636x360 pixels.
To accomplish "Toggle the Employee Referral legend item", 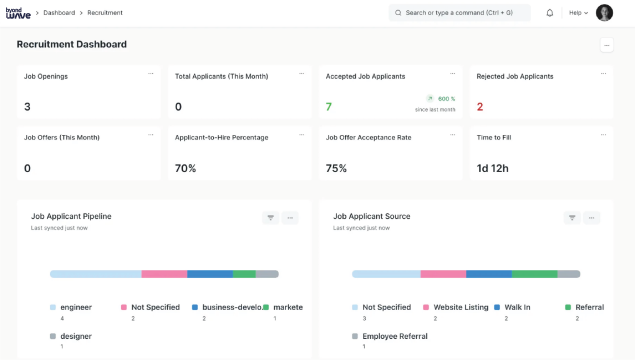I will (390, 336).
